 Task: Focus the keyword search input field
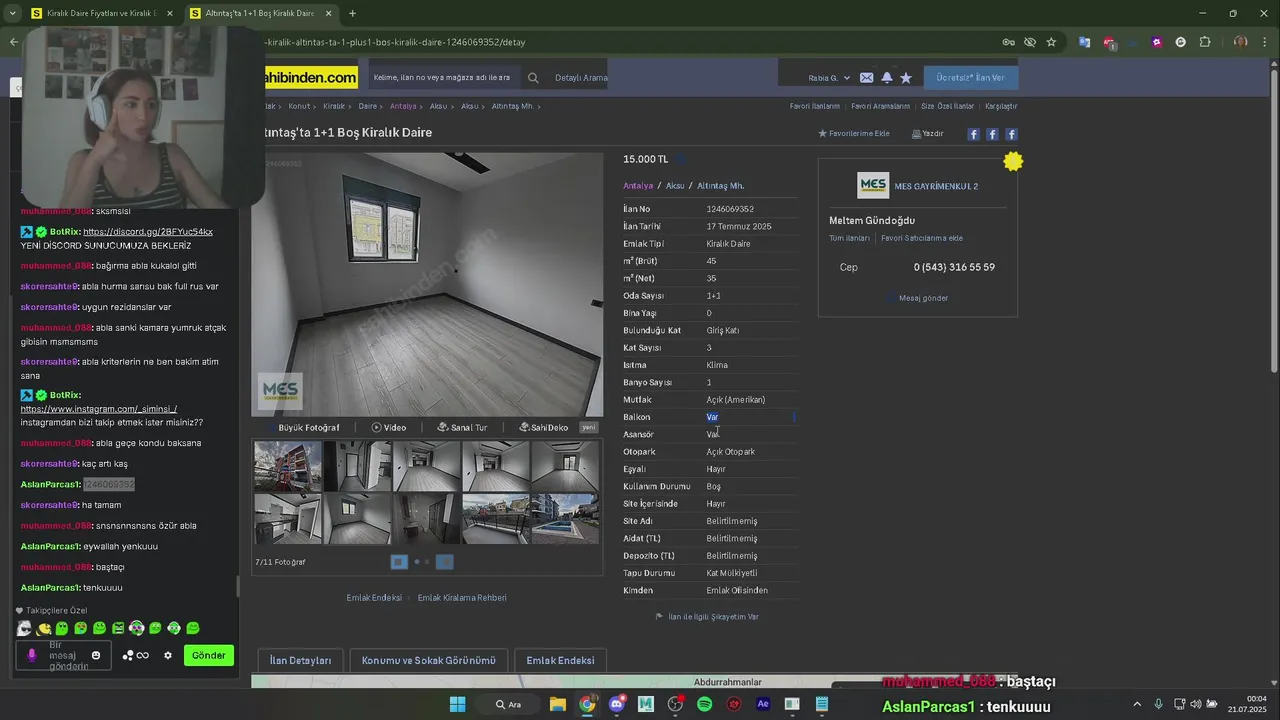click(x=443, y=78)
